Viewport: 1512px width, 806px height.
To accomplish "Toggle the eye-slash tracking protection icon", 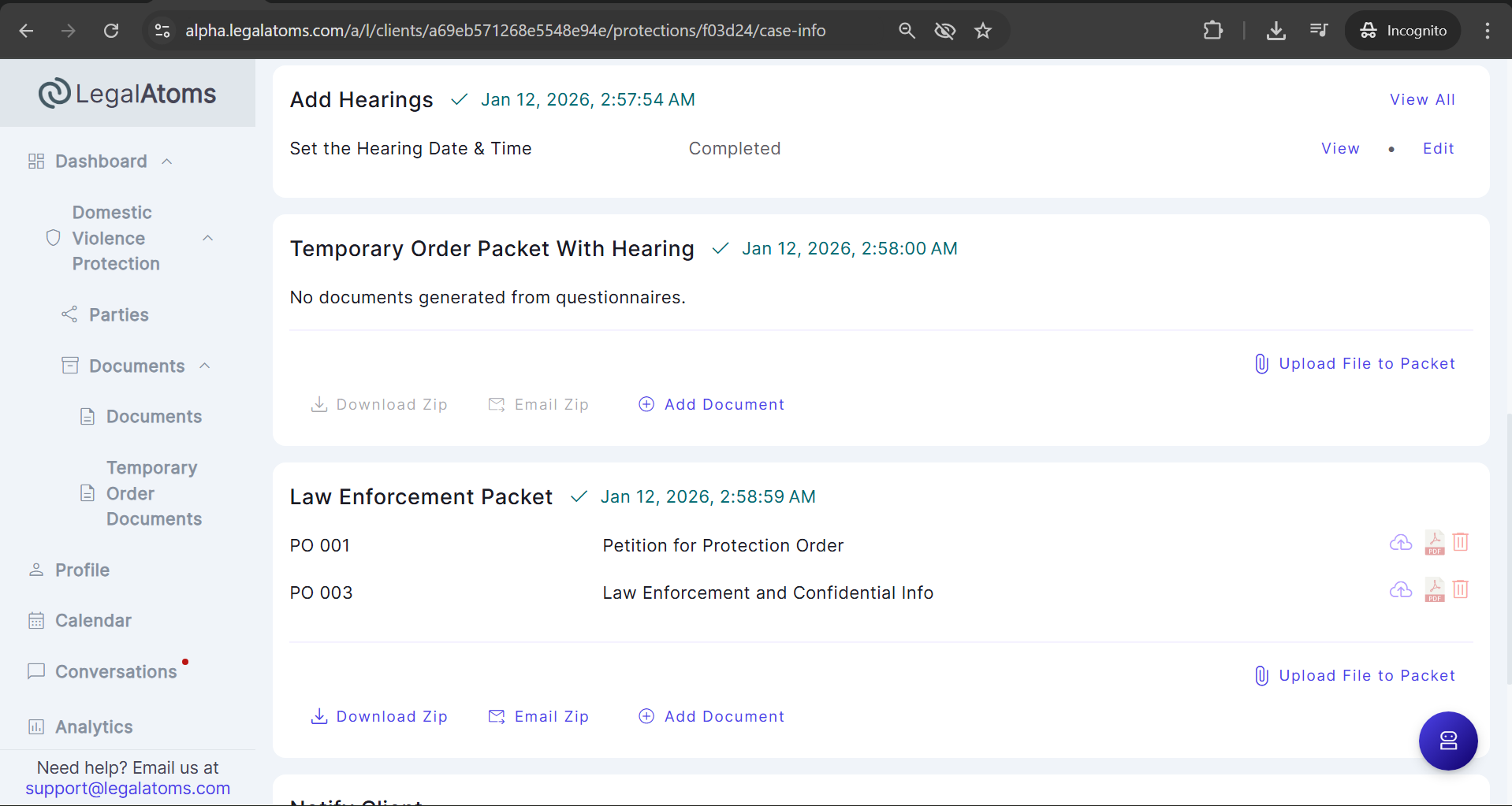I will click(944, 31).
